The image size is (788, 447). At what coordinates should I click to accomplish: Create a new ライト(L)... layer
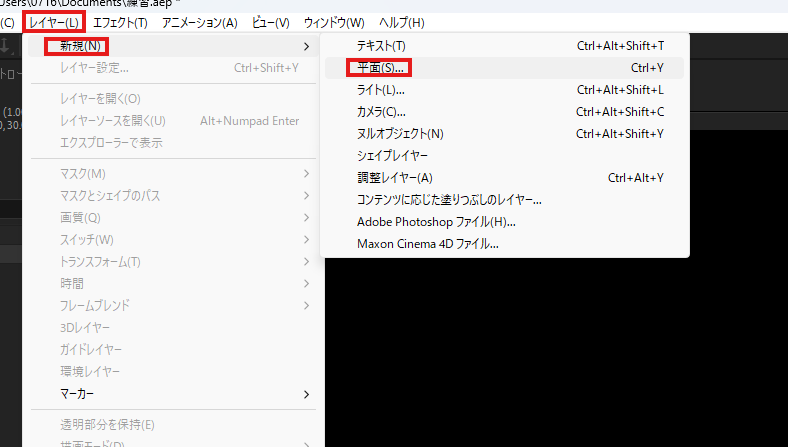[x=380, y=90]
